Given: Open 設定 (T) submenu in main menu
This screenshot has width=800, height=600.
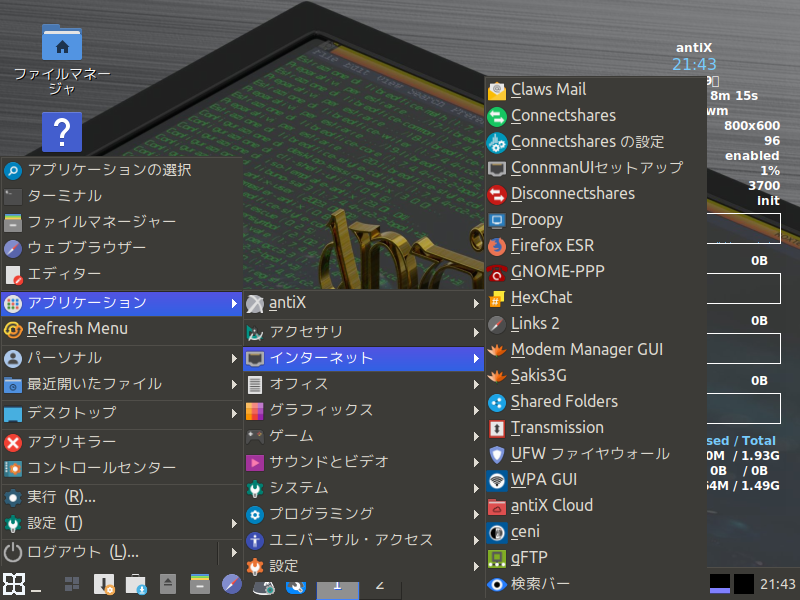Looking at the screenshot, I should coord(121,523).
